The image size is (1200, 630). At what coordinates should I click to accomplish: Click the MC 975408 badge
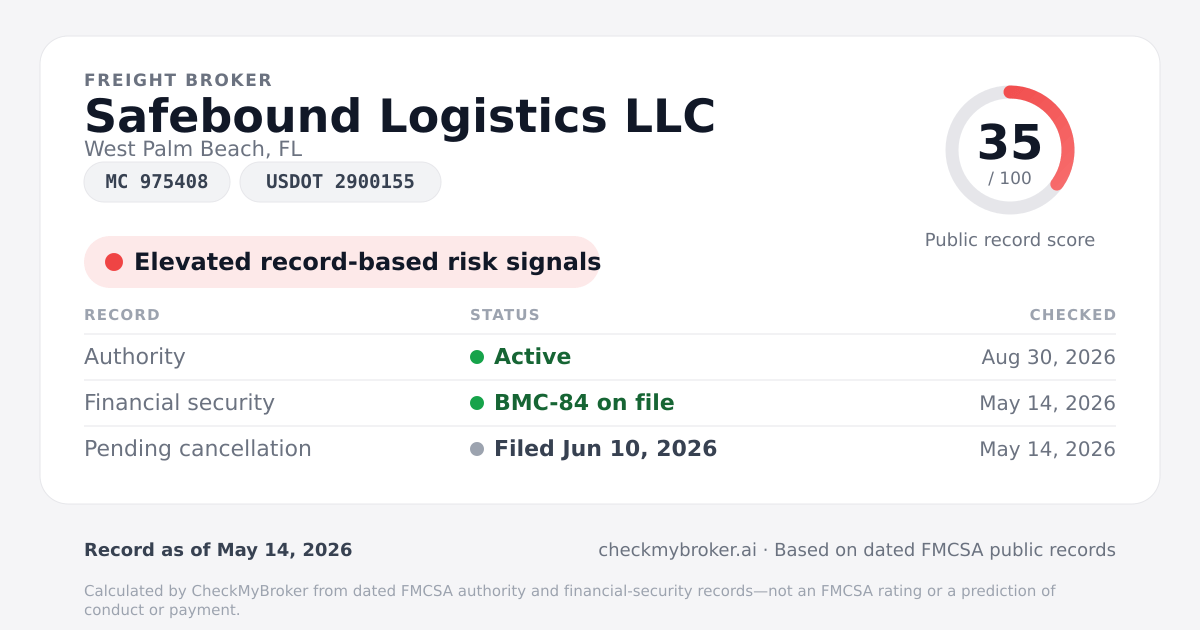click(157, 182)
